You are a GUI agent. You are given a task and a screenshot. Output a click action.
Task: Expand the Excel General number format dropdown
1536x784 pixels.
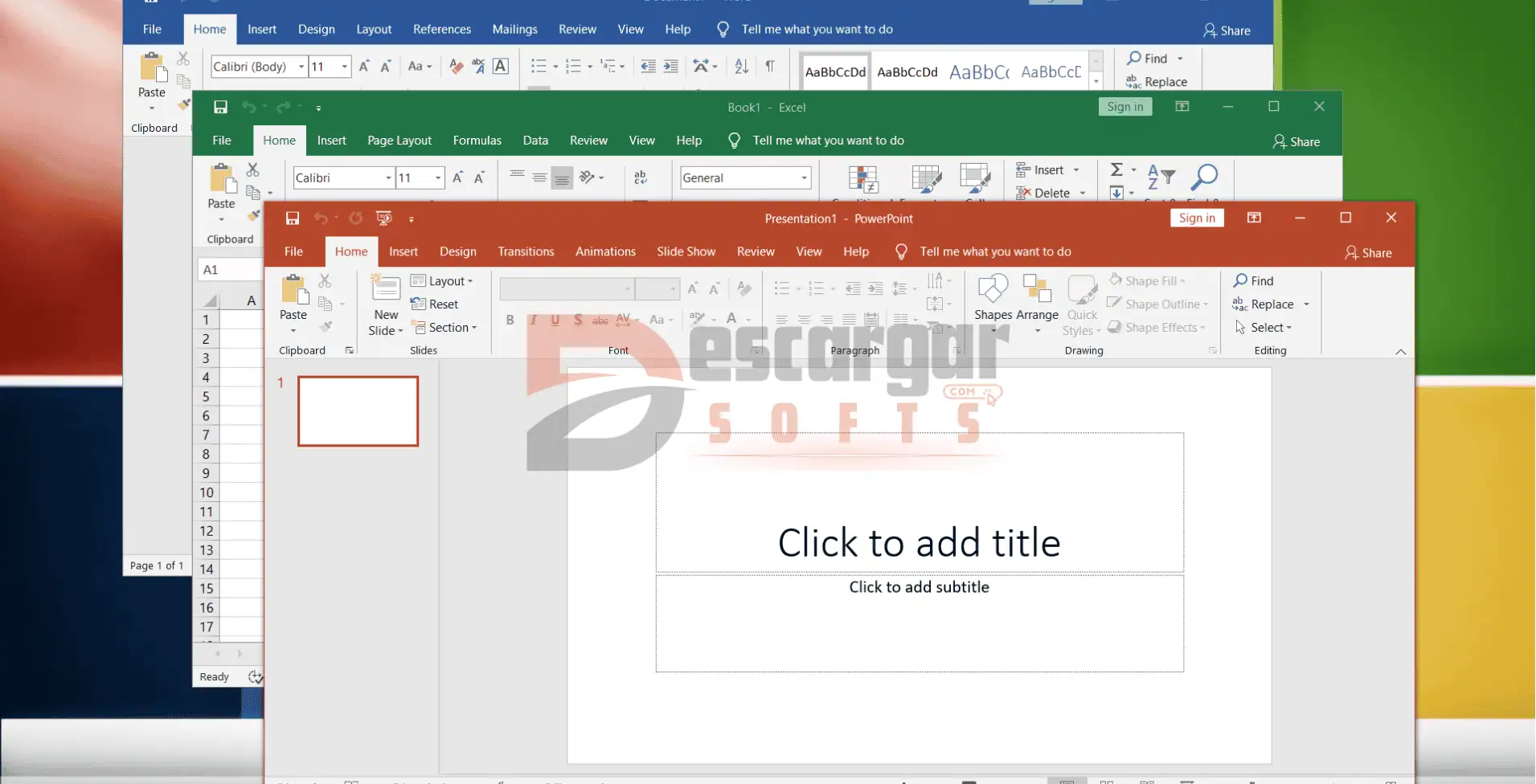(803, 178)
